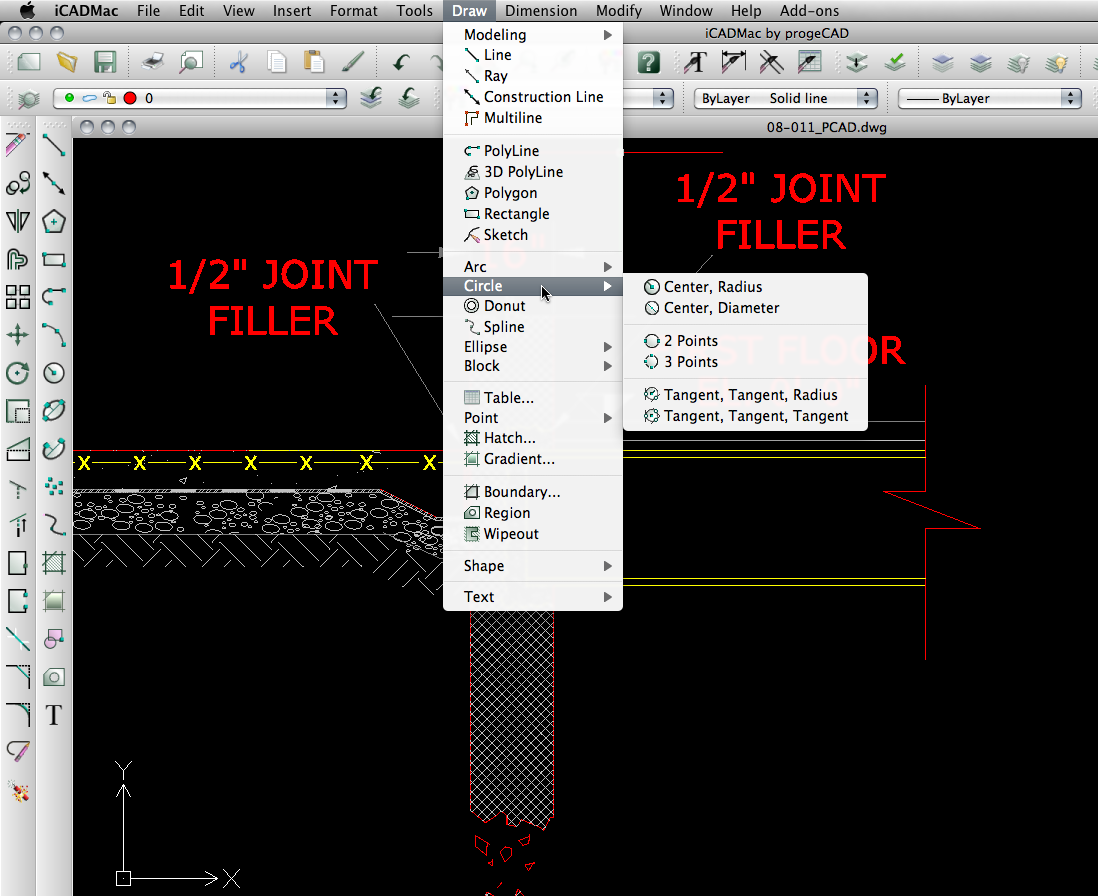Save the drawing with the floppy disk icon
This screenshot has width=1098, height=896.
pyautogui.click(x=105, y=62)
